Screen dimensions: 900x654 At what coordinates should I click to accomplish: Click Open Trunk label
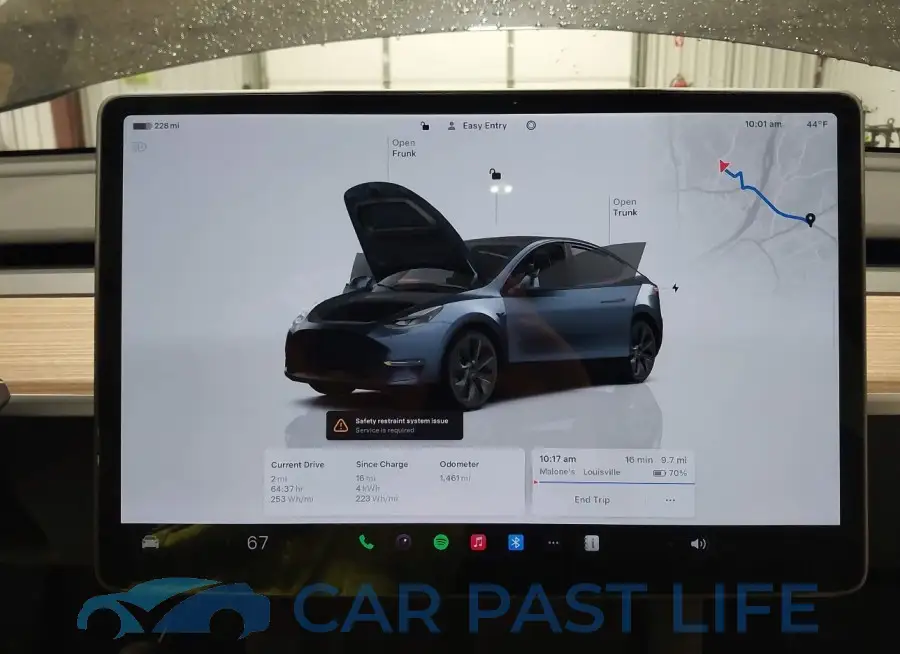625,207
